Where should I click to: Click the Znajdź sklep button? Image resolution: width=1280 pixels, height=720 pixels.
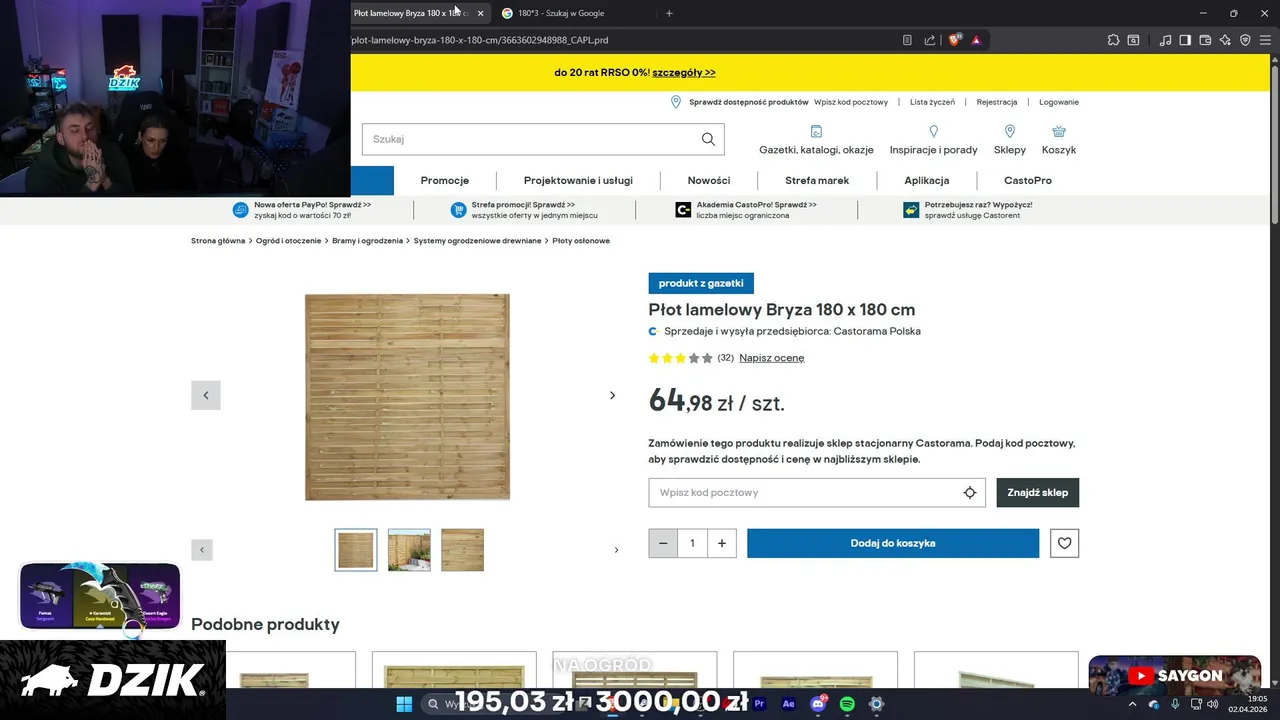1038,492
